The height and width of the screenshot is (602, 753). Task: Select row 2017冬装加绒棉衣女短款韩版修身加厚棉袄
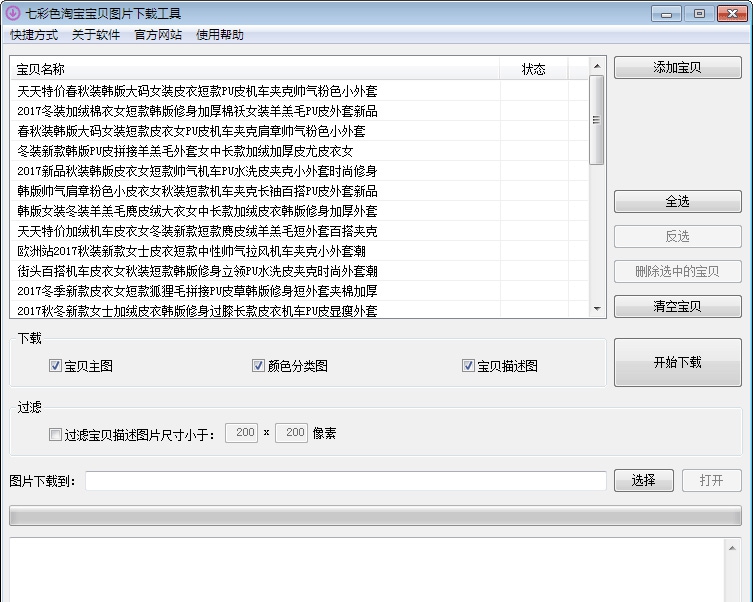(x=300, y=111)
